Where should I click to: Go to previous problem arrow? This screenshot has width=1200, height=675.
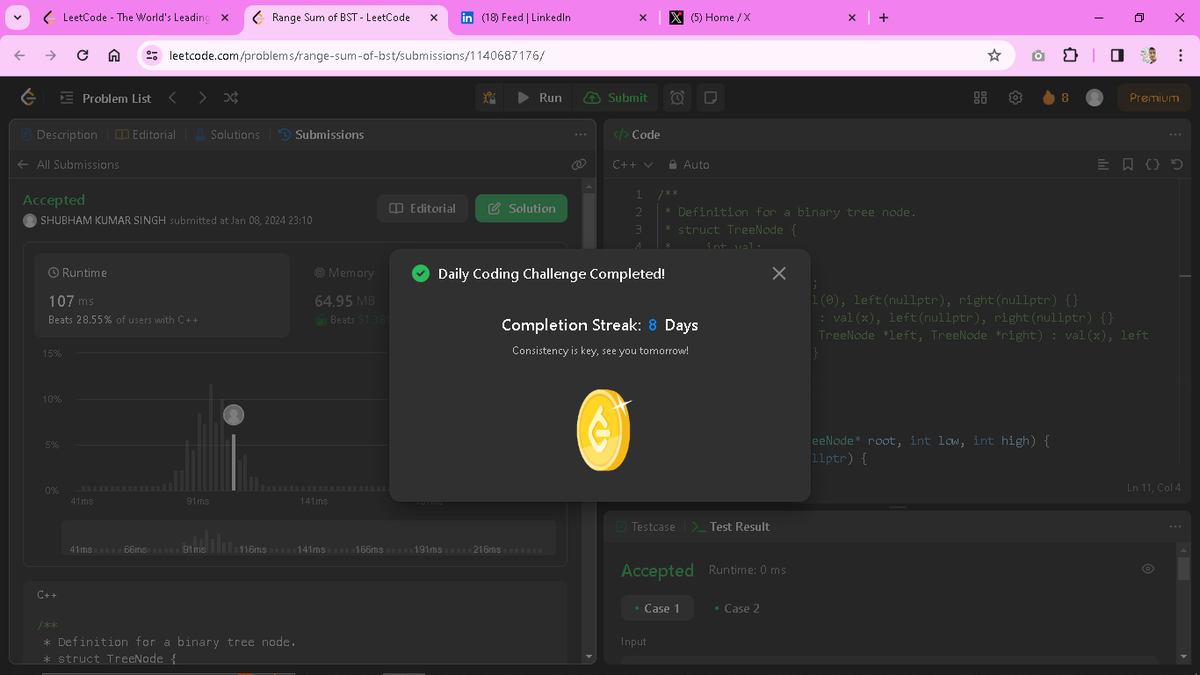[x=173, y=98]
